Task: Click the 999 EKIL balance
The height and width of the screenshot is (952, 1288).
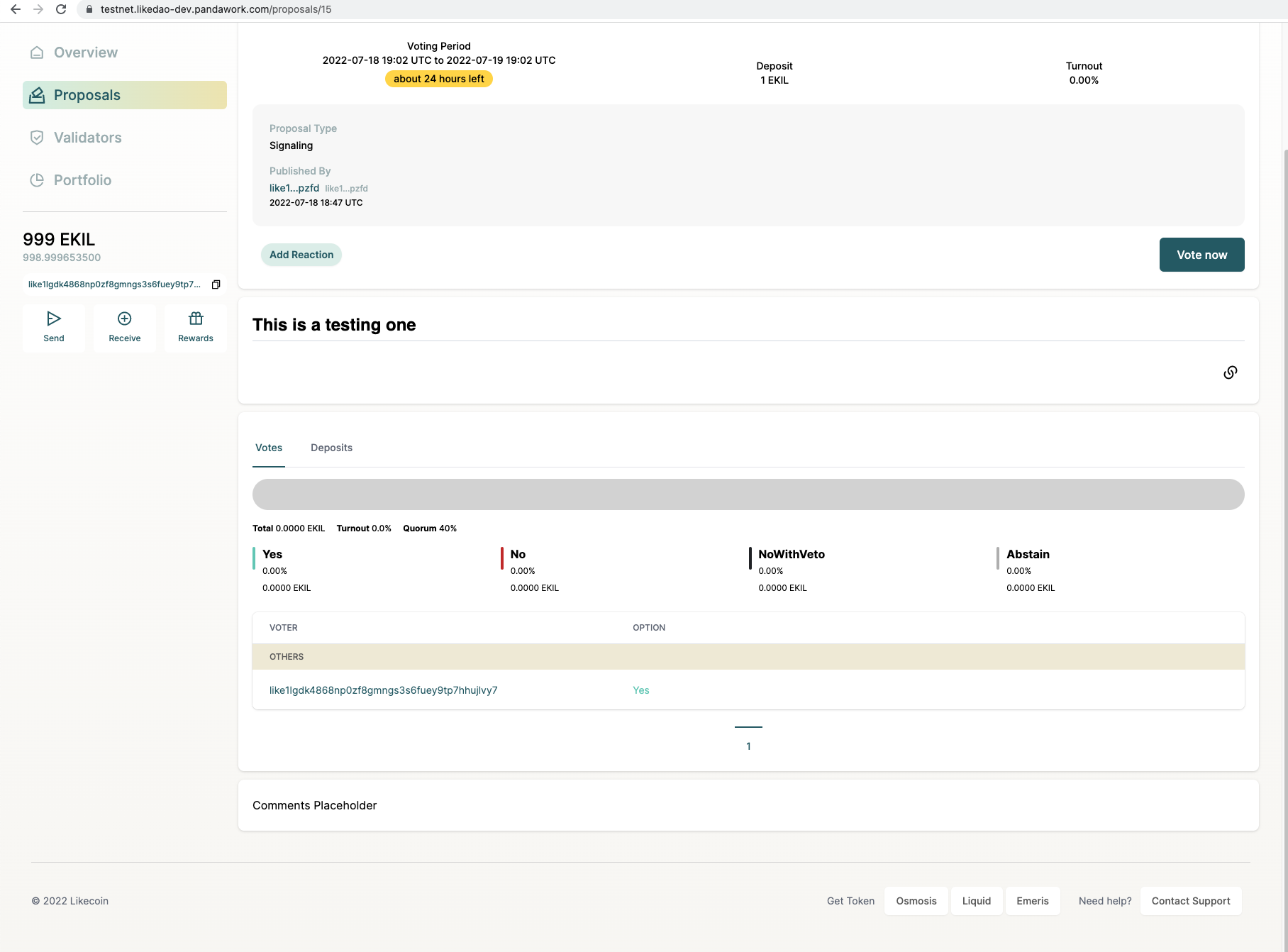Action: click(59, 239)
